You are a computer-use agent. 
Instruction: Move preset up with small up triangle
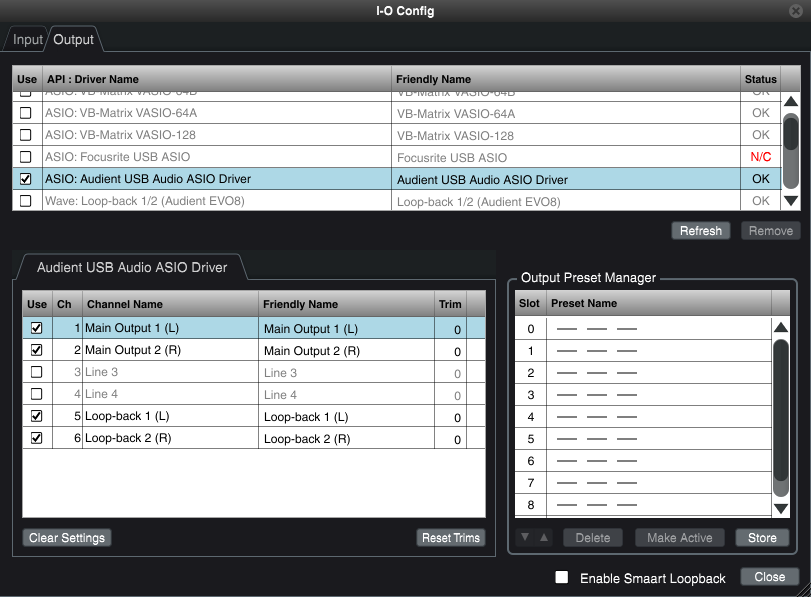click(544, 537)
